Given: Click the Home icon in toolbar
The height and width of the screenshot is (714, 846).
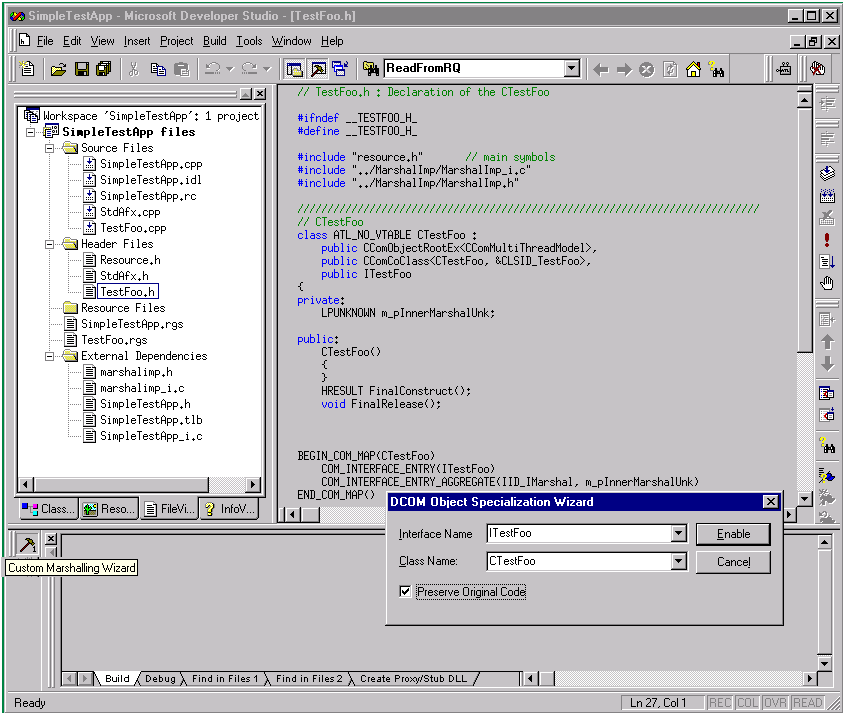Looking at the screenshot, I should click(693, 69).
